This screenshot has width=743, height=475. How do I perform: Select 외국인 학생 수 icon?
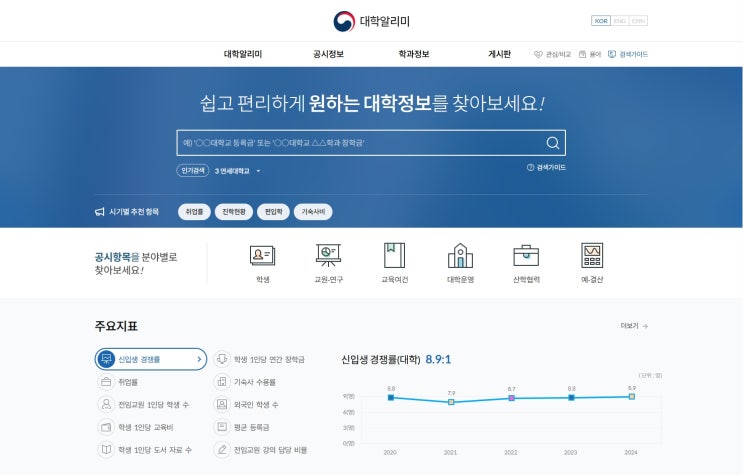222,404
